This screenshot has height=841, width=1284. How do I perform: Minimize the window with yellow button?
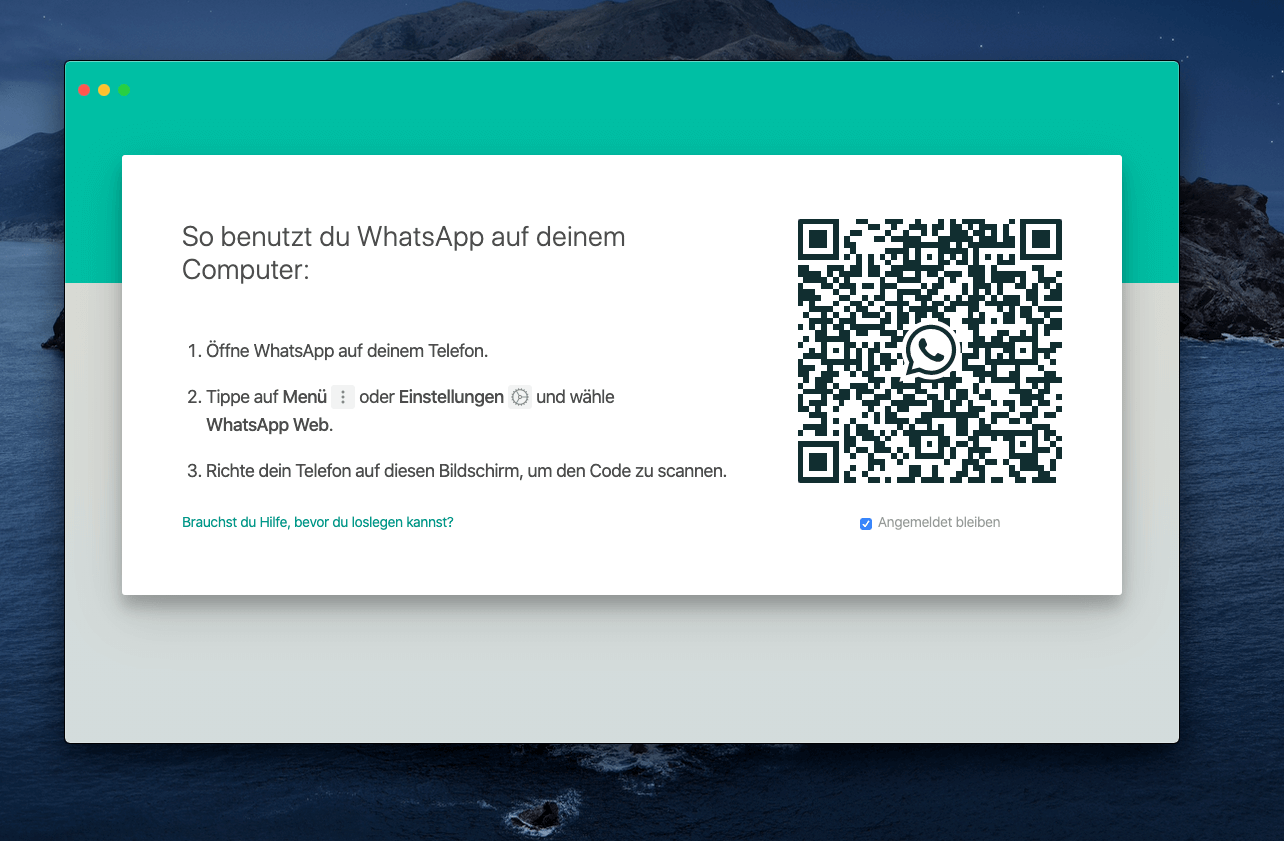pos(104,90)
